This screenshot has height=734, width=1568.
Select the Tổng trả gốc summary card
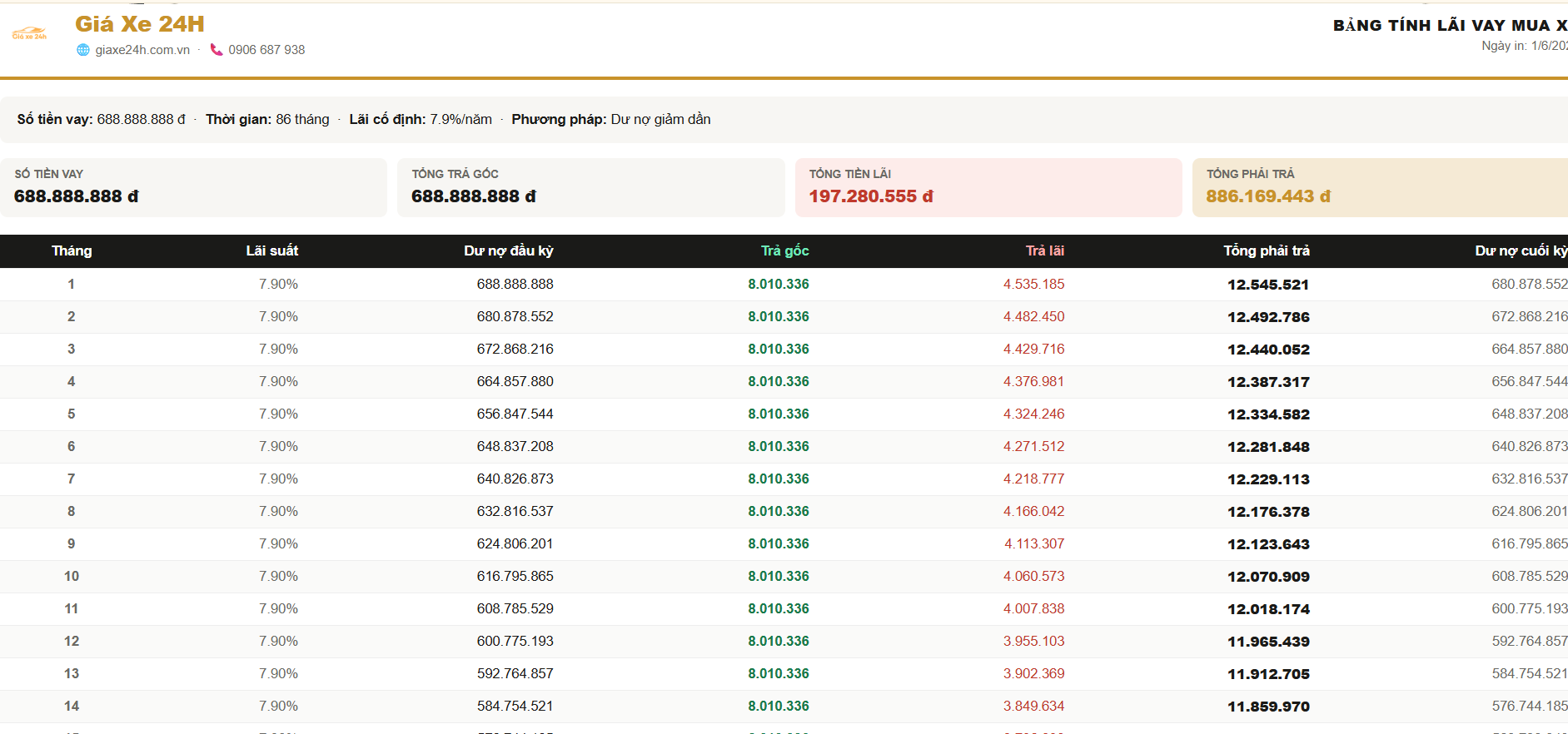[x=591, y=187]
